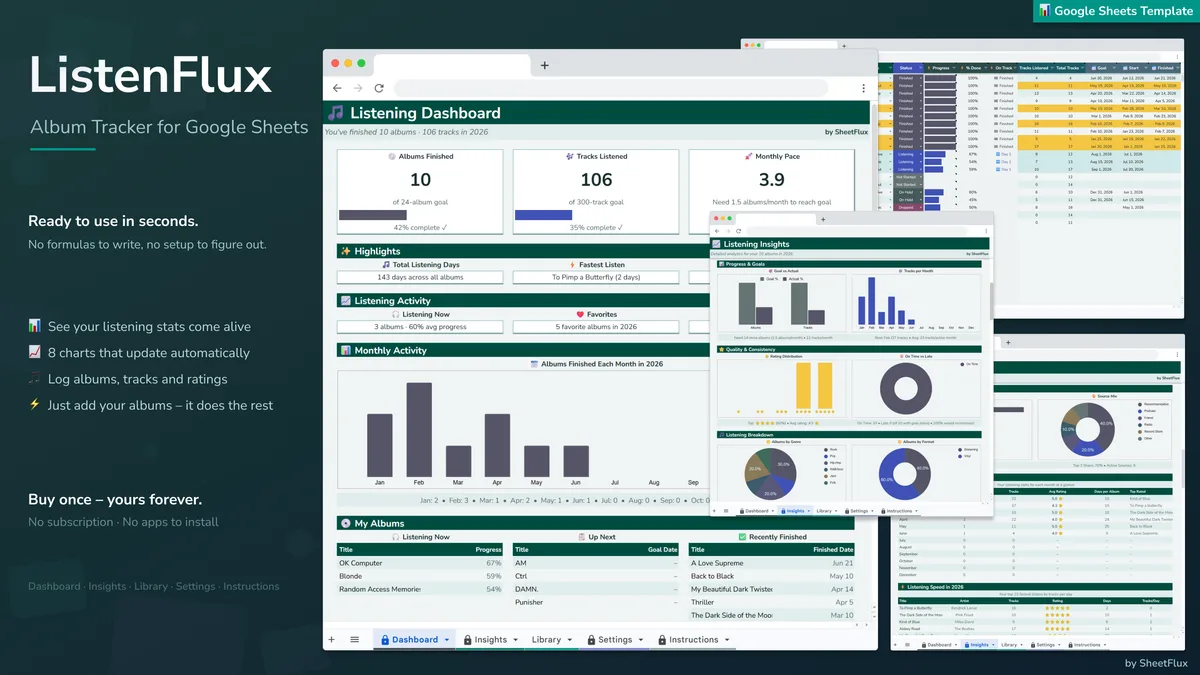Screen dimensions: 1200x675
Task: Click green check icon beside Recently Finished
Action: [x=742, y=537]
